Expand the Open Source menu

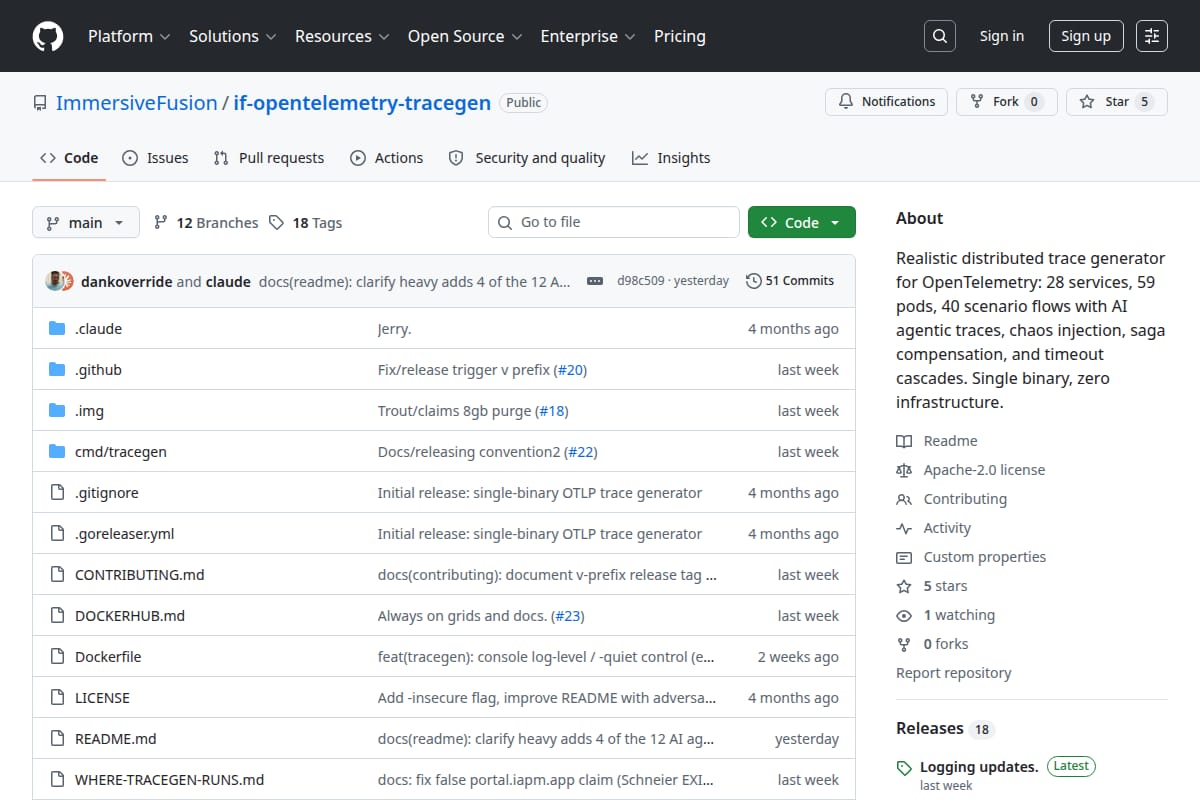[x=464, y=36]
